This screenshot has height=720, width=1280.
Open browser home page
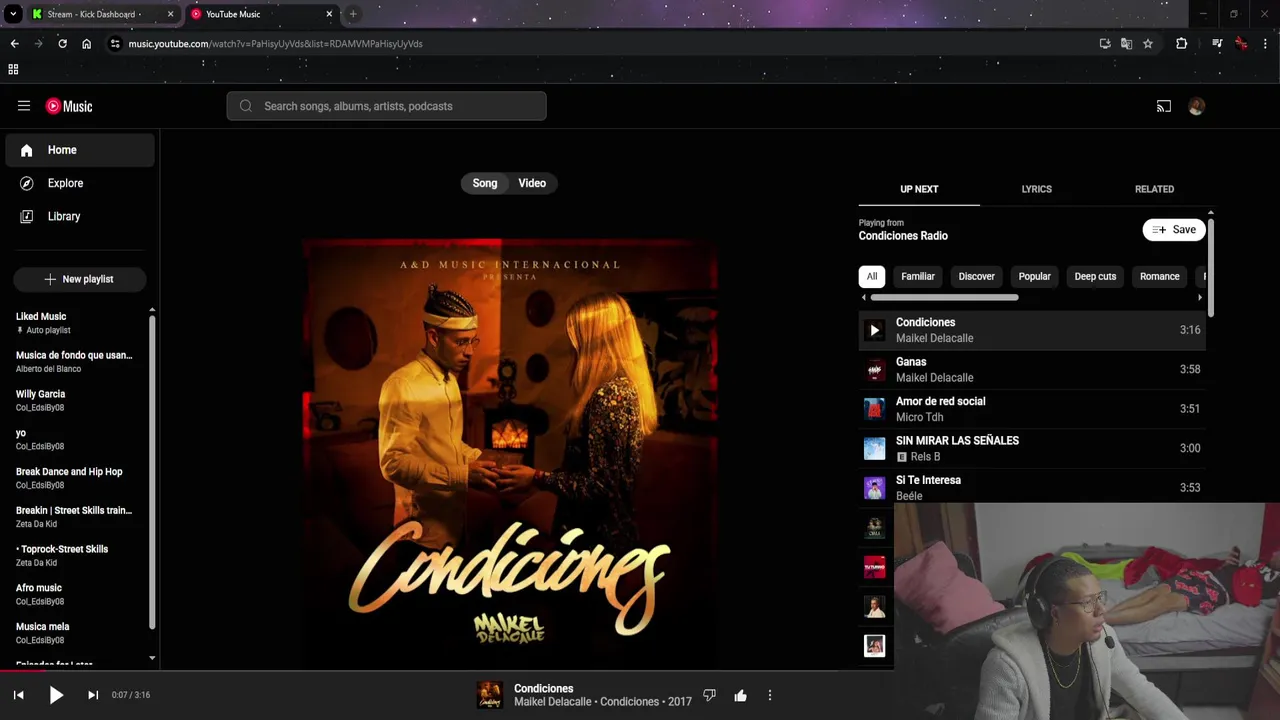click(x=87, y=44)
